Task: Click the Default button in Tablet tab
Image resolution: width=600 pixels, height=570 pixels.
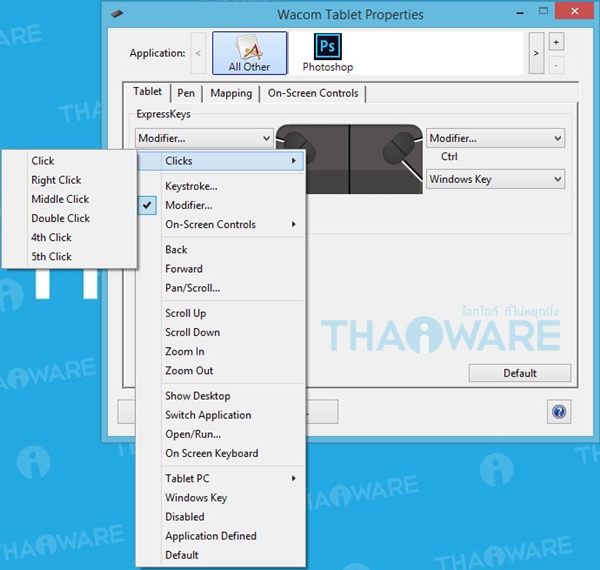Action: [520, 373]
